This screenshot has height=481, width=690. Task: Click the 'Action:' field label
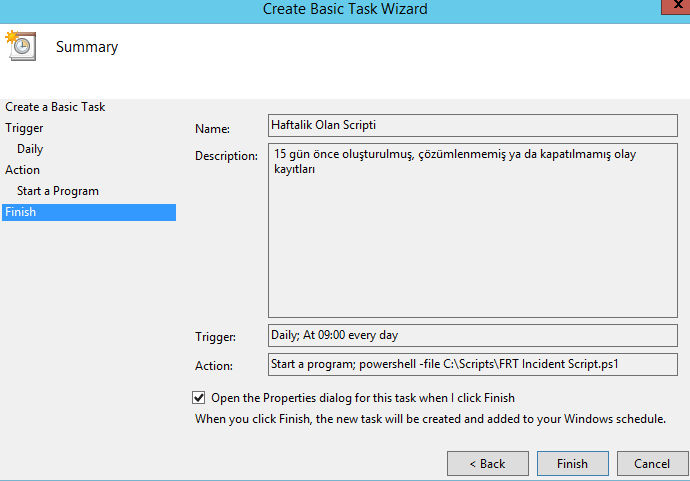pyautogui.click(x=214, y=366)
